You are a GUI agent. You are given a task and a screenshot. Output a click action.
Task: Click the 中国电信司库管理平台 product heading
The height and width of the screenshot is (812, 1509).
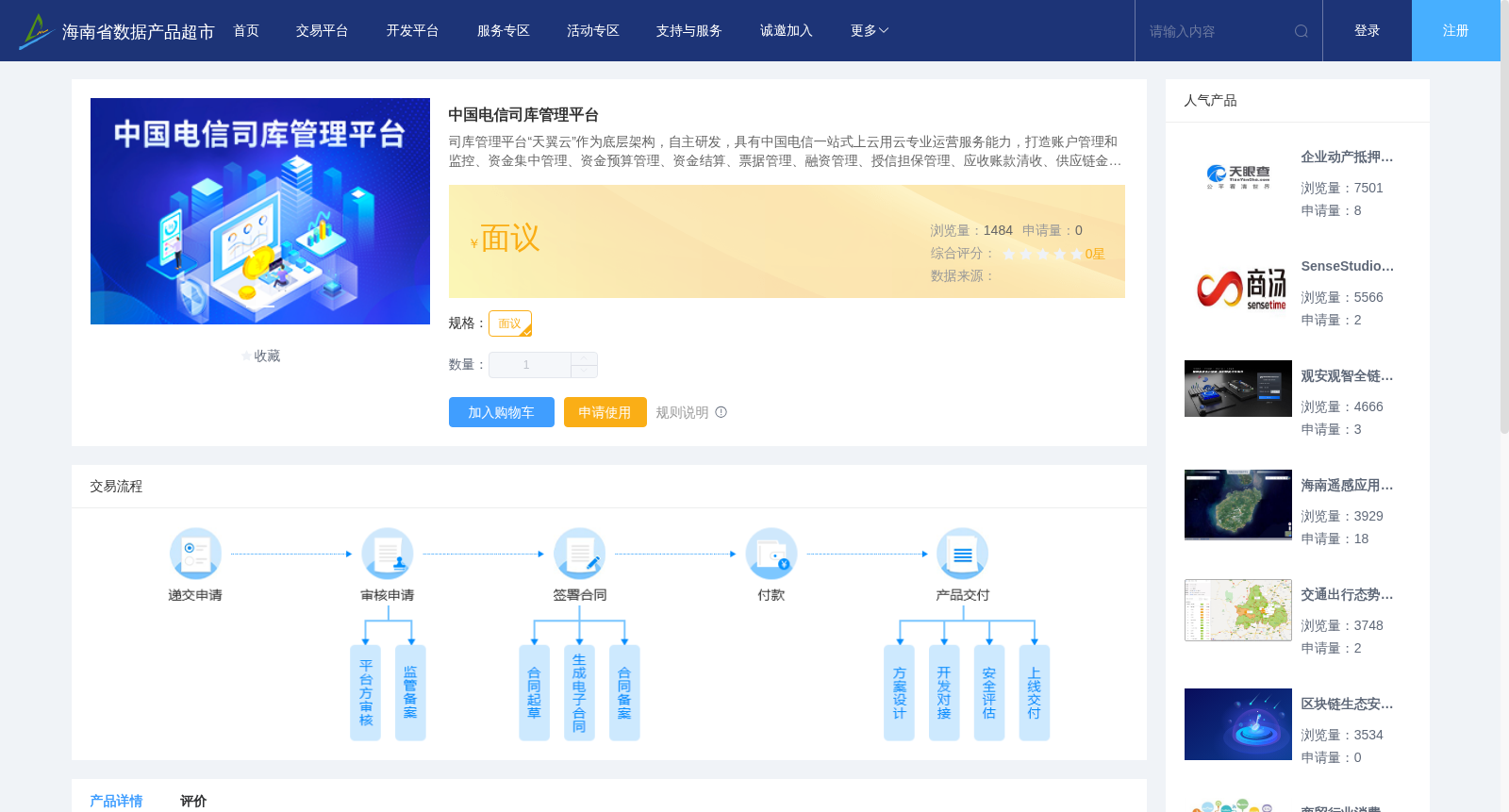coord(523,115)
